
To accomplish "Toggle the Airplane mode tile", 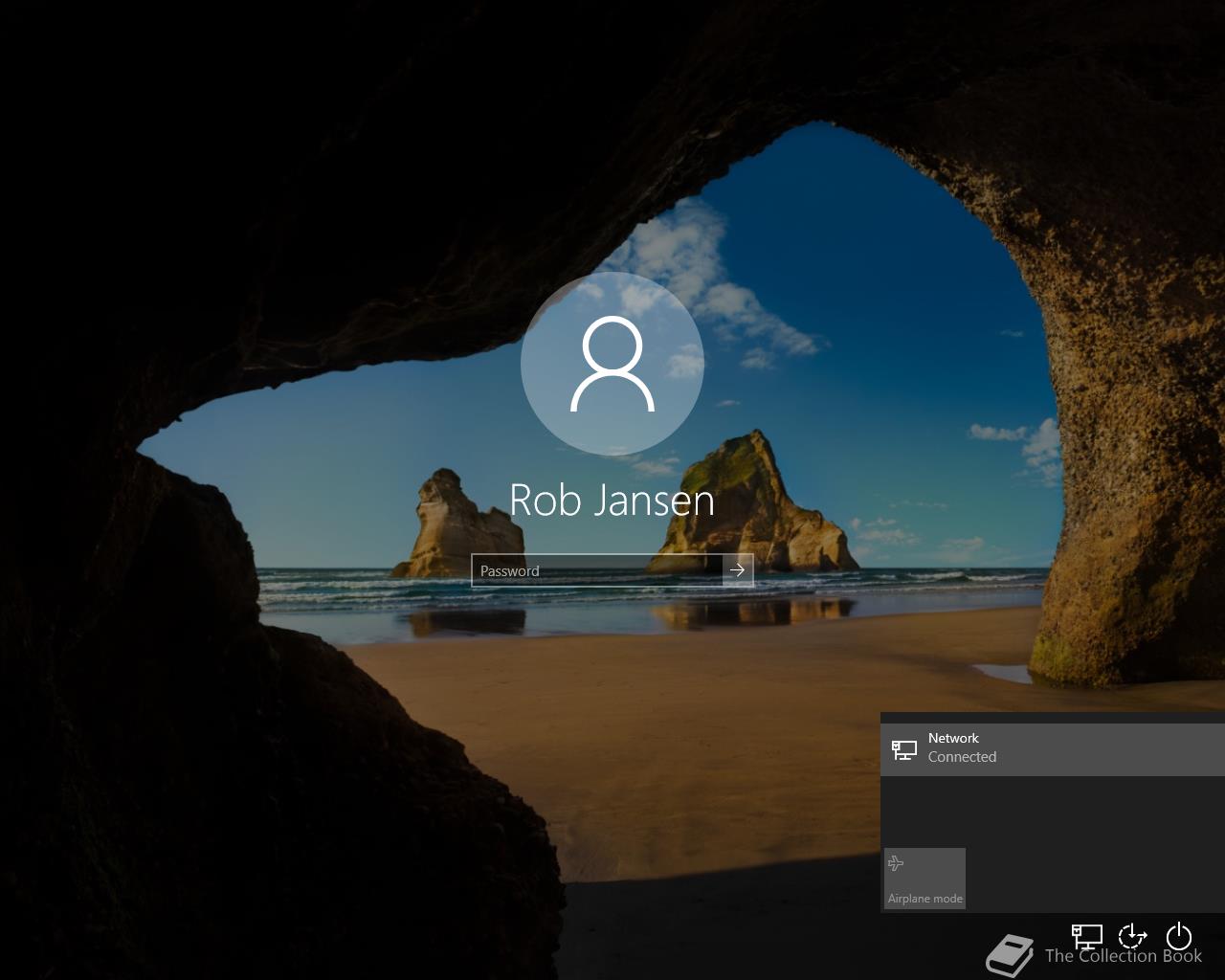I will pyautogui.click(x=924, y=878).
